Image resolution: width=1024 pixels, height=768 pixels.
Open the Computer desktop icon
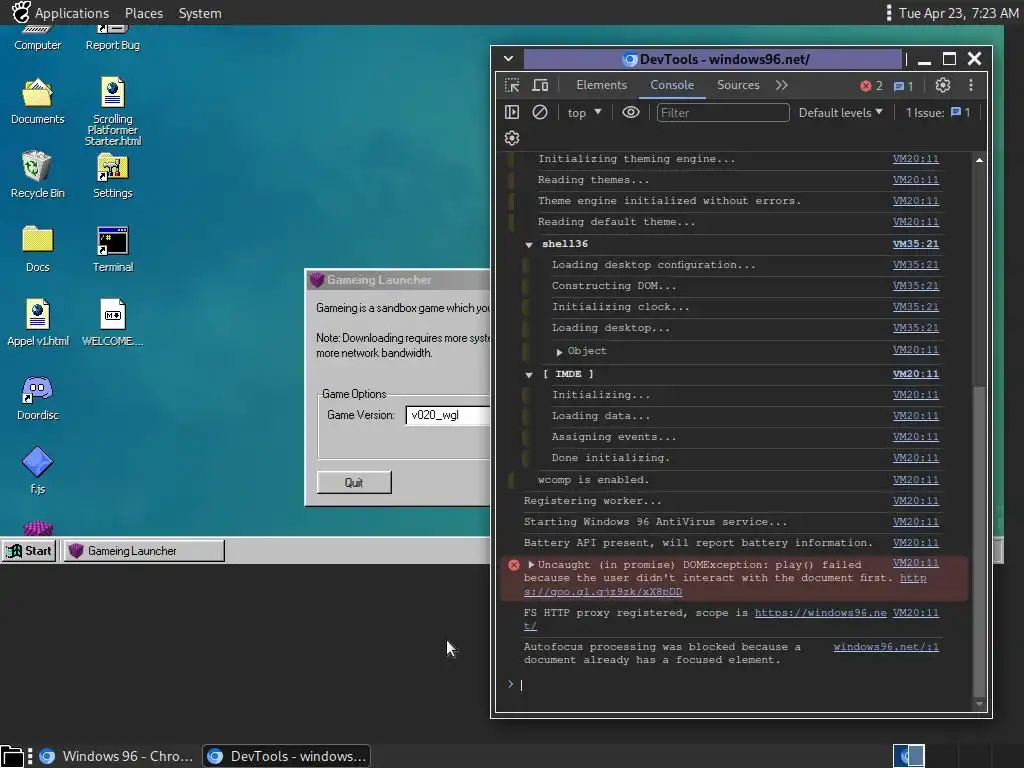37,38
